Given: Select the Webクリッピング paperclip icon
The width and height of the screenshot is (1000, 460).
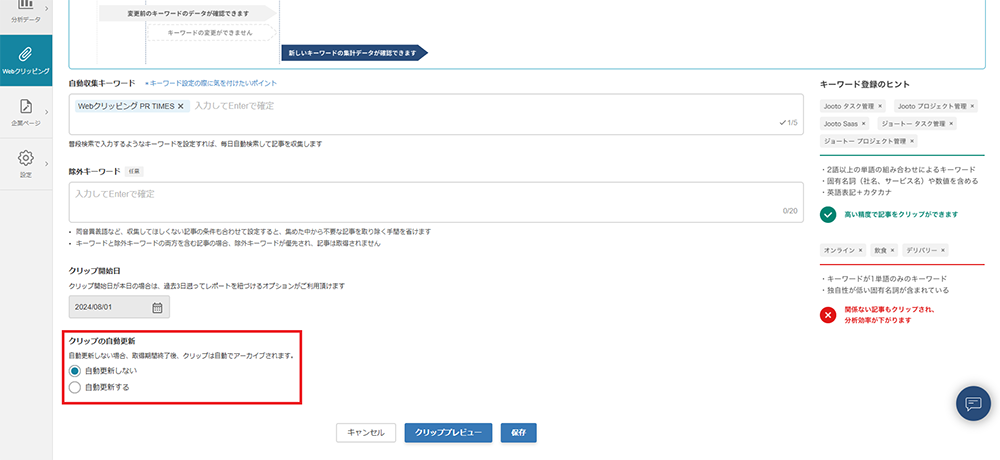Looking at the screenshot, I should (x=26, y=53).
